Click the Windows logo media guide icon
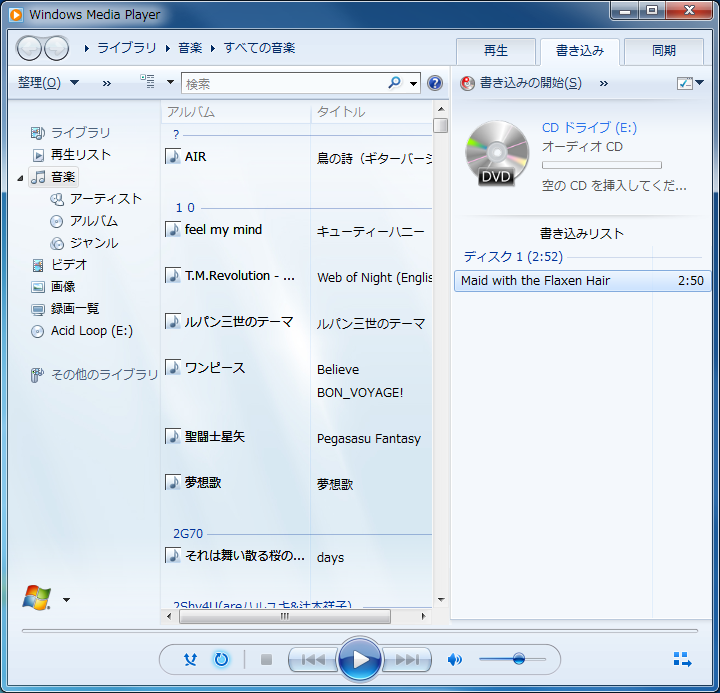 pos(37,598)
